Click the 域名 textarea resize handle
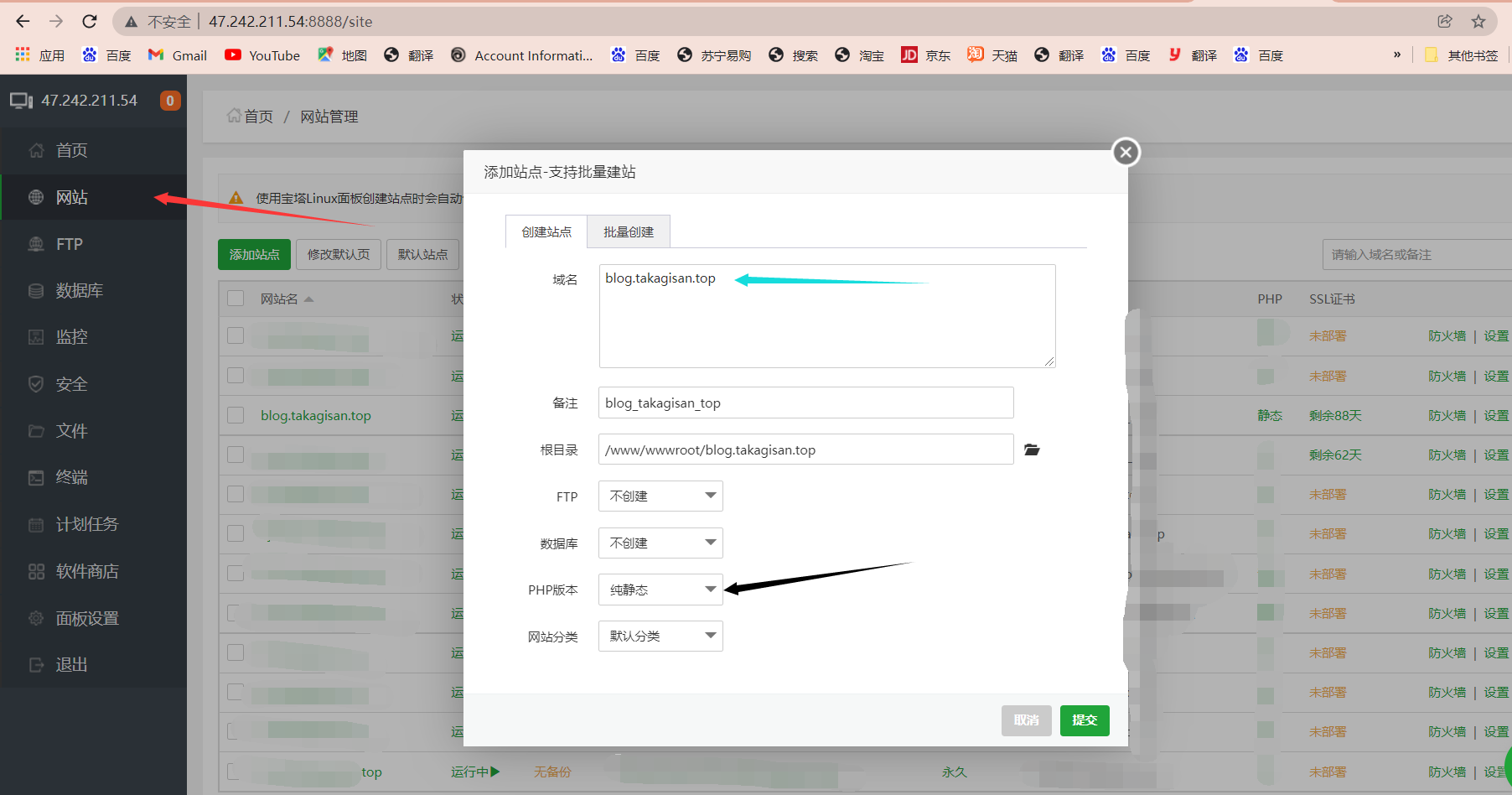 click(x=1049, y=361)
